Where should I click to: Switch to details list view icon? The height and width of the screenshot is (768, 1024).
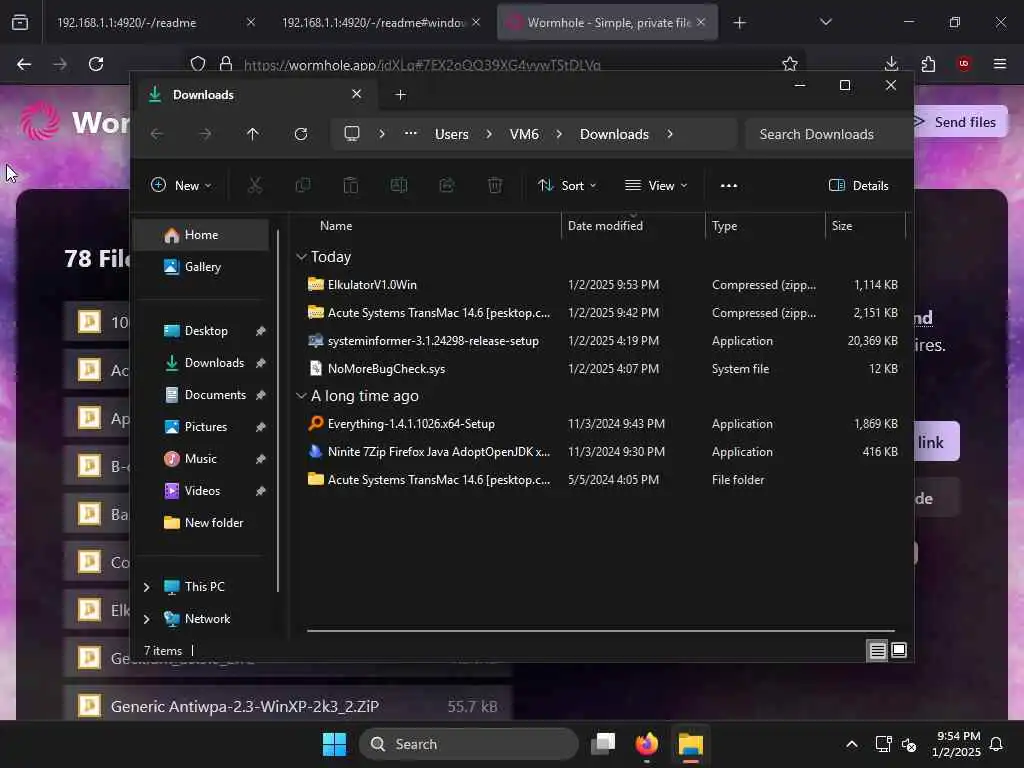[877, 650]
